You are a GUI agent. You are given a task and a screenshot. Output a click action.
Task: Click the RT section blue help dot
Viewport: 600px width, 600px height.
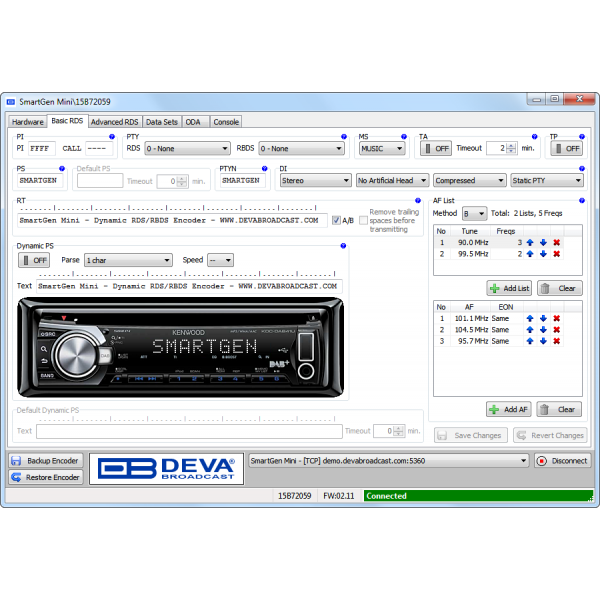[x=418, y=201]
